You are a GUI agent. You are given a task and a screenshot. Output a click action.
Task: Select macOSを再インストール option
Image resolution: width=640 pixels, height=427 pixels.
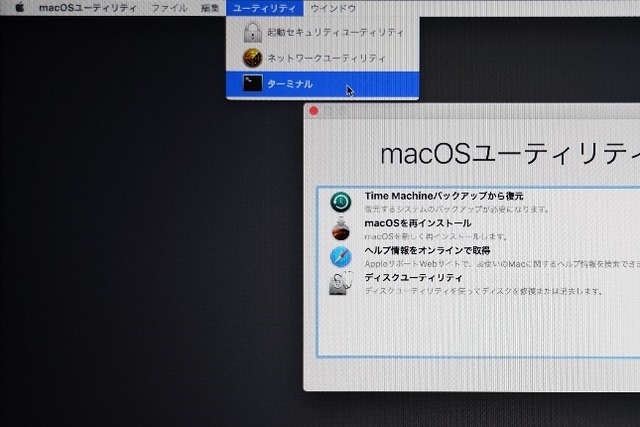pos(418,223)
